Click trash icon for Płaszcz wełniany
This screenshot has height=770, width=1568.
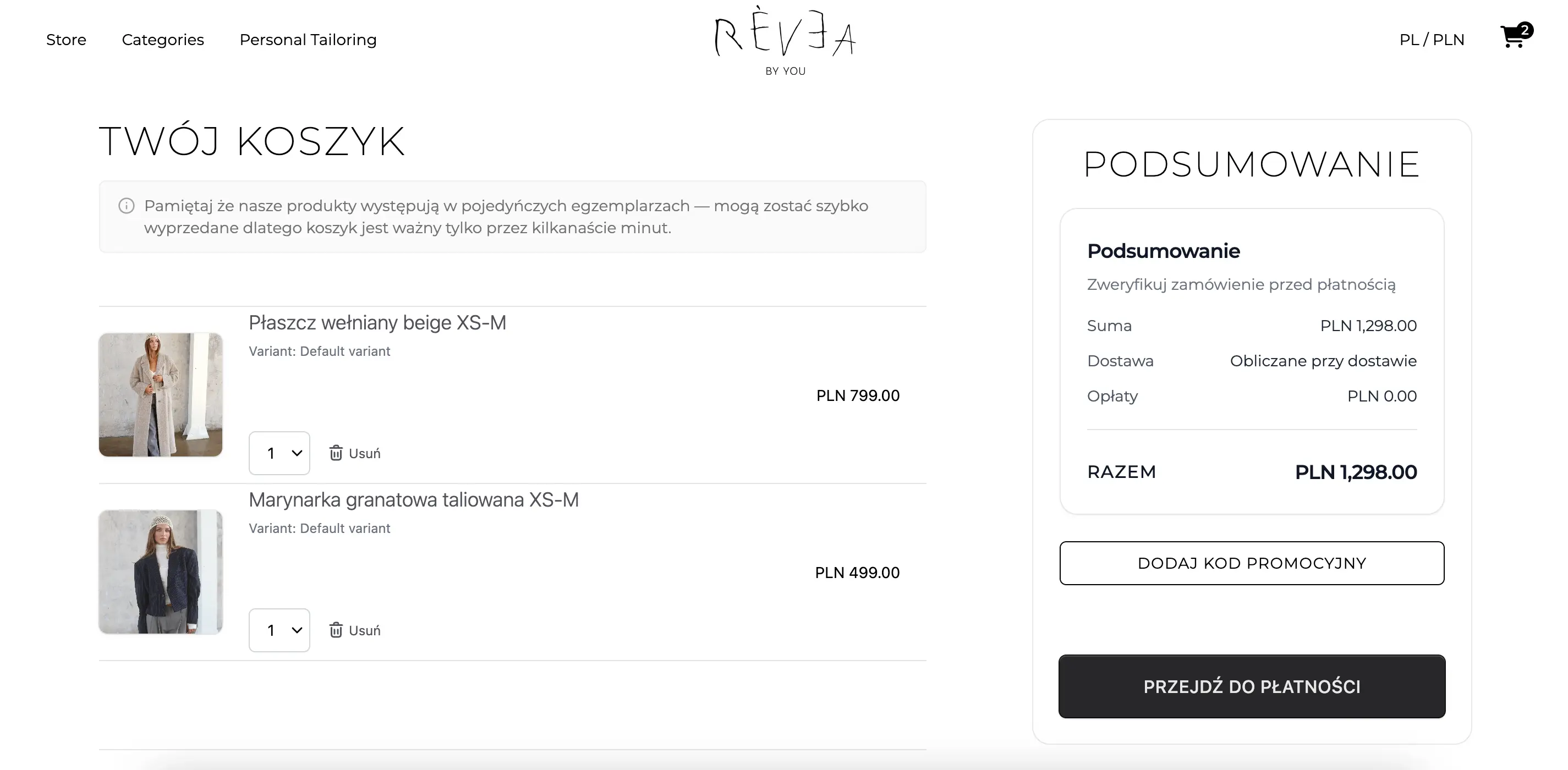click(336, 453)
